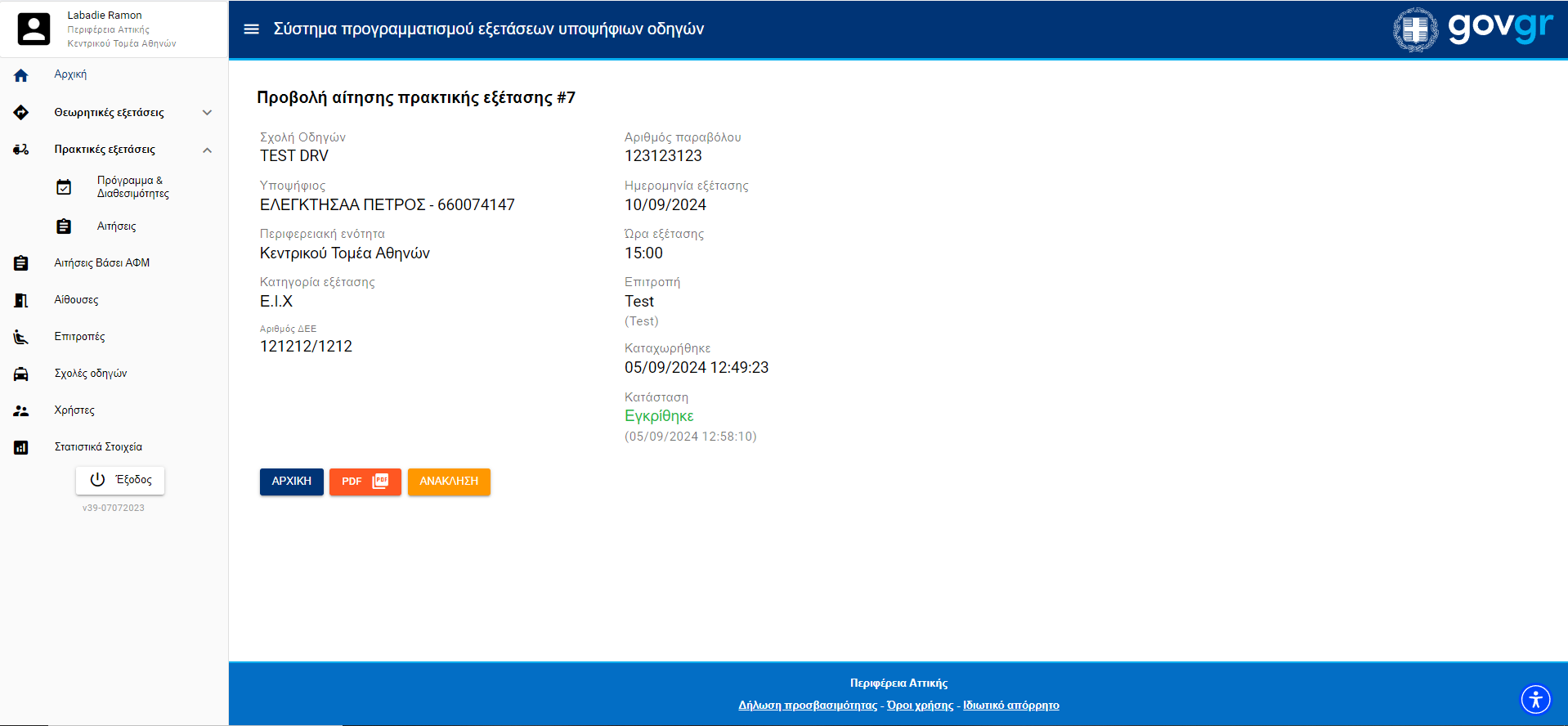Expand the Θεωρητικές εξετάσεις chevron
The image size is (1568, 726).
(x=207, y=113)
